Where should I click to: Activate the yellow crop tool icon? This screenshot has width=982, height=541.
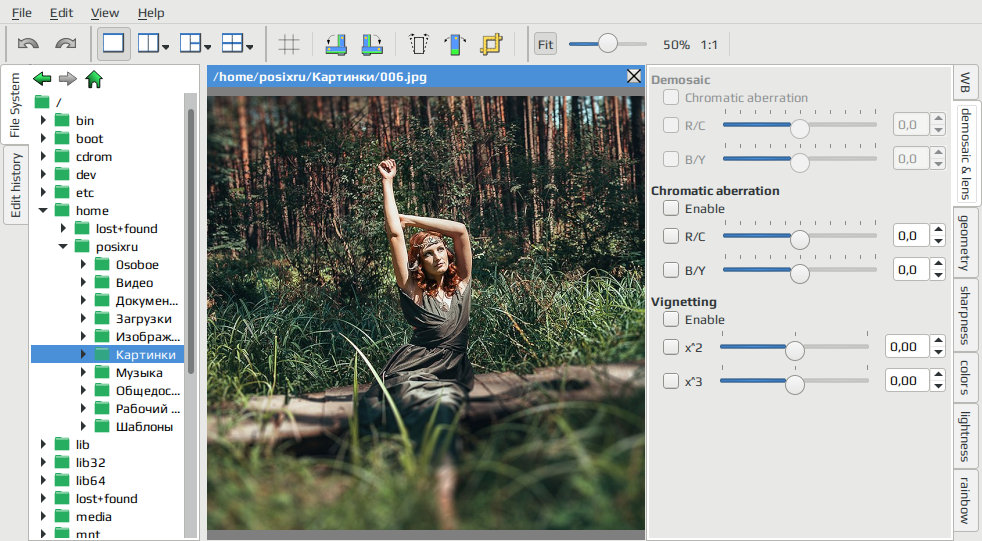pyautogui.click(x=492, y=44)
